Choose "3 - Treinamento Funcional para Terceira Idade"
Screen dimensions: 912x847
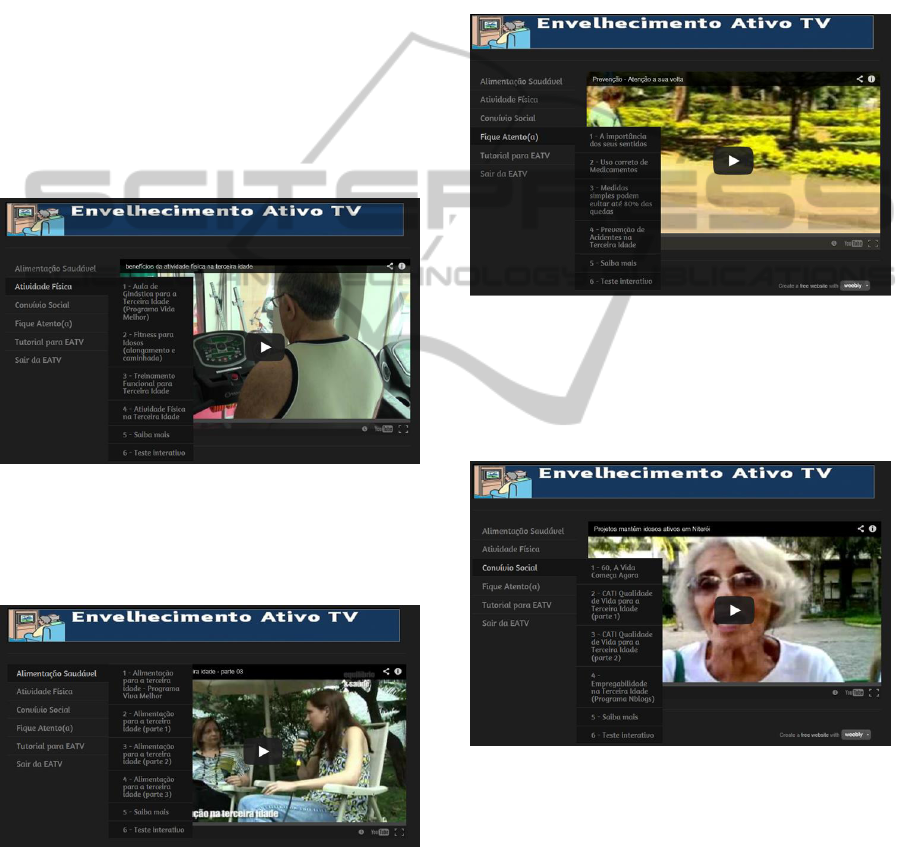tap(149, 385)
